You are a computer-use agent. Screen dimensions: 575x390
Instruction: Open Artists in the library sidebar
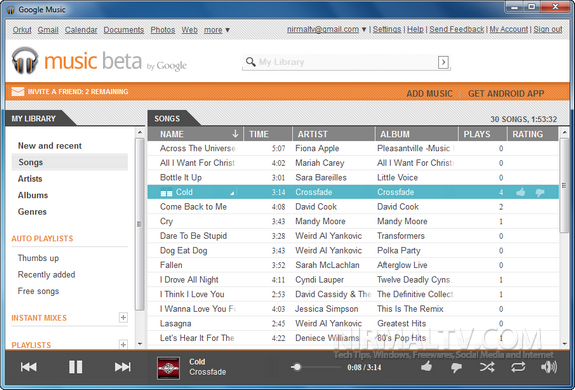click(x=30, y=179)
